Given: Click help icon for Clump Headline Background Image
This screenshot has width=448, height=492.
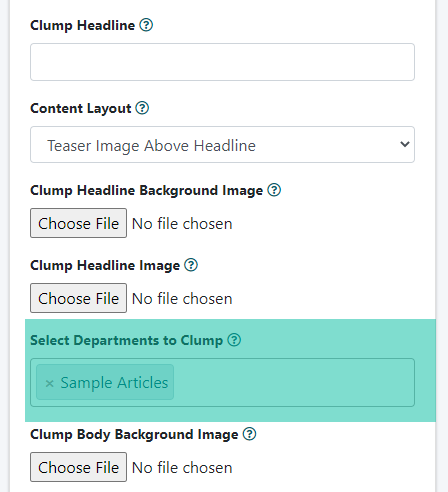Looking at the screenshot, I should pyautogui.click(x=274, y=190).
